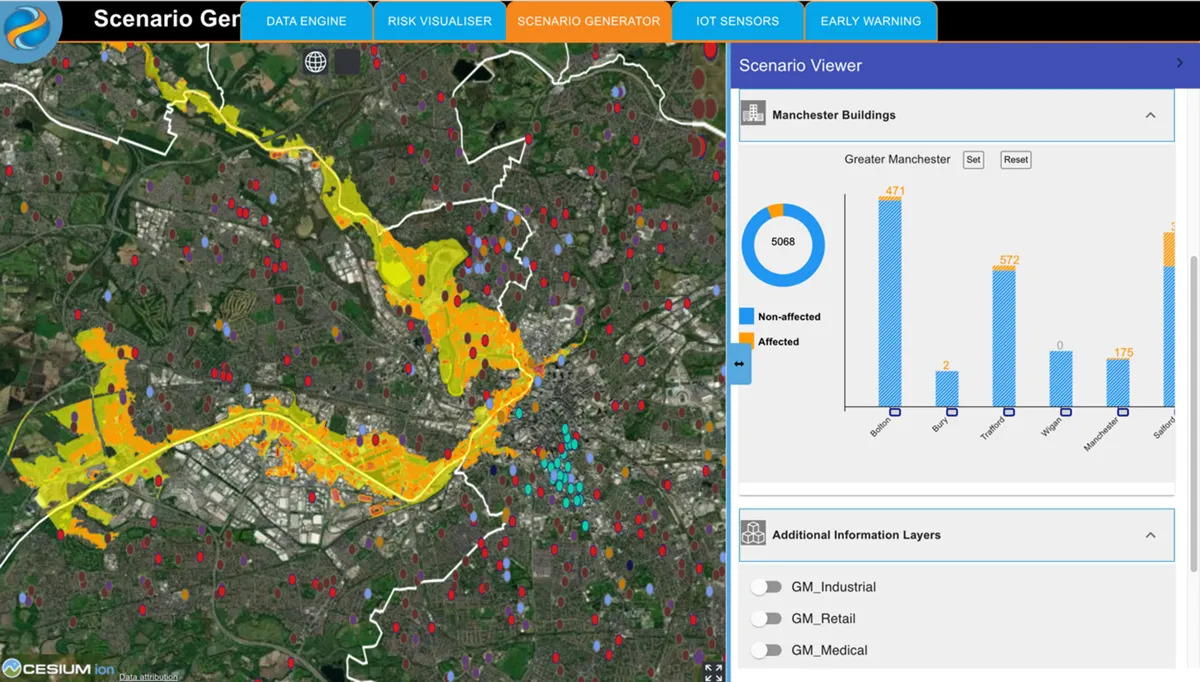
Task: Turn on the GM_Retail layer
Action: click(x=767, y=619)
